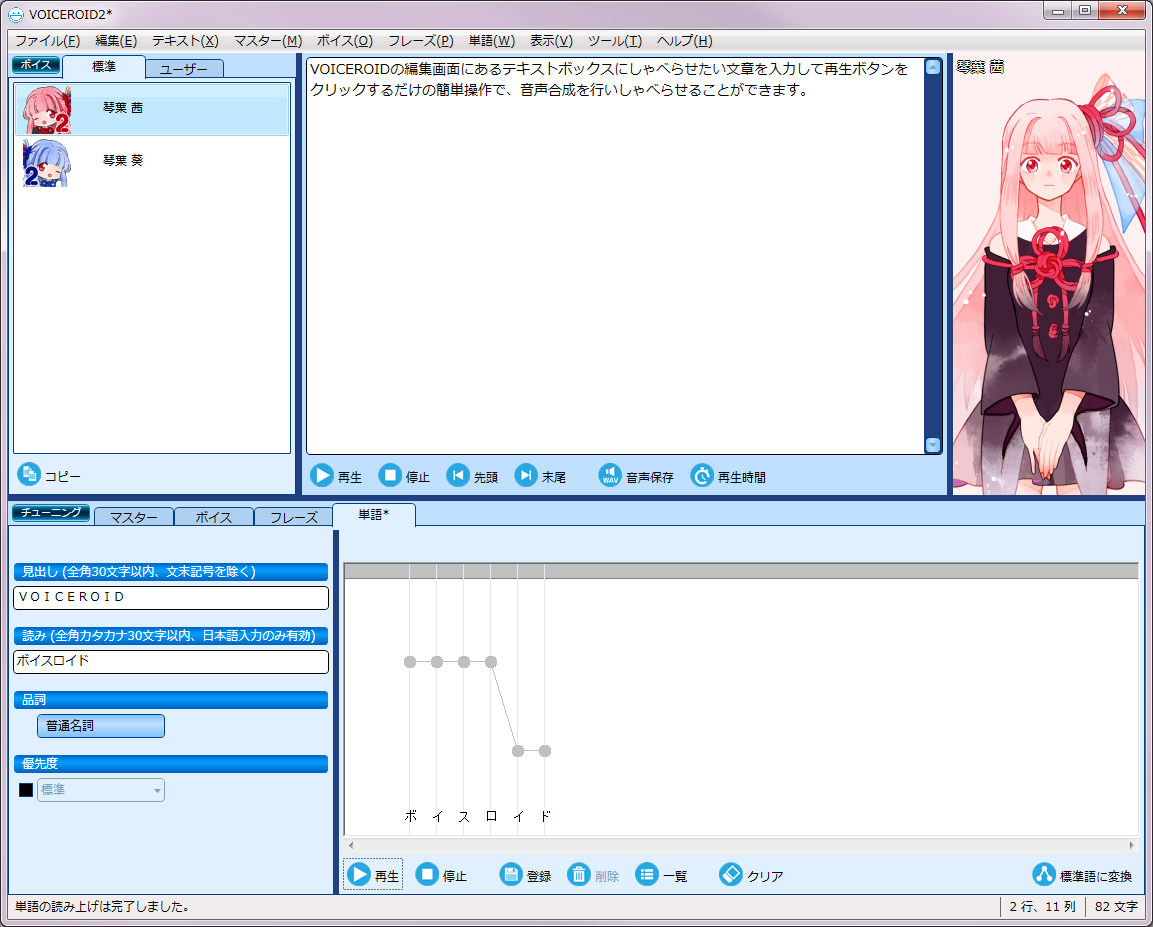Open the テキスト menu
Viewport: 1153px width, 927px height.
tap(185, 40)
